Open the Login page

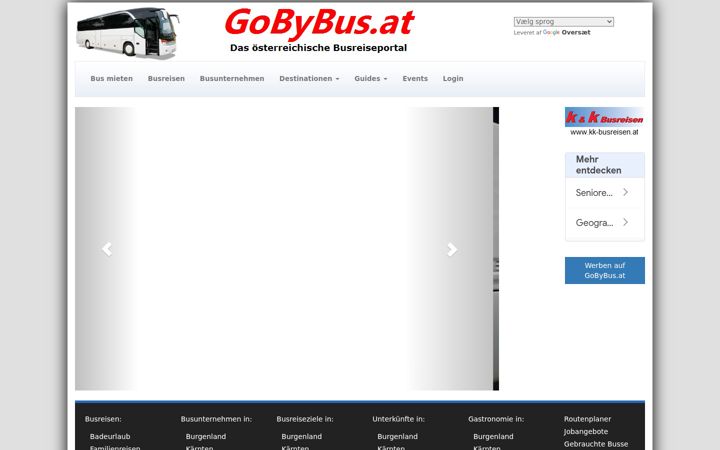(453, 79)
